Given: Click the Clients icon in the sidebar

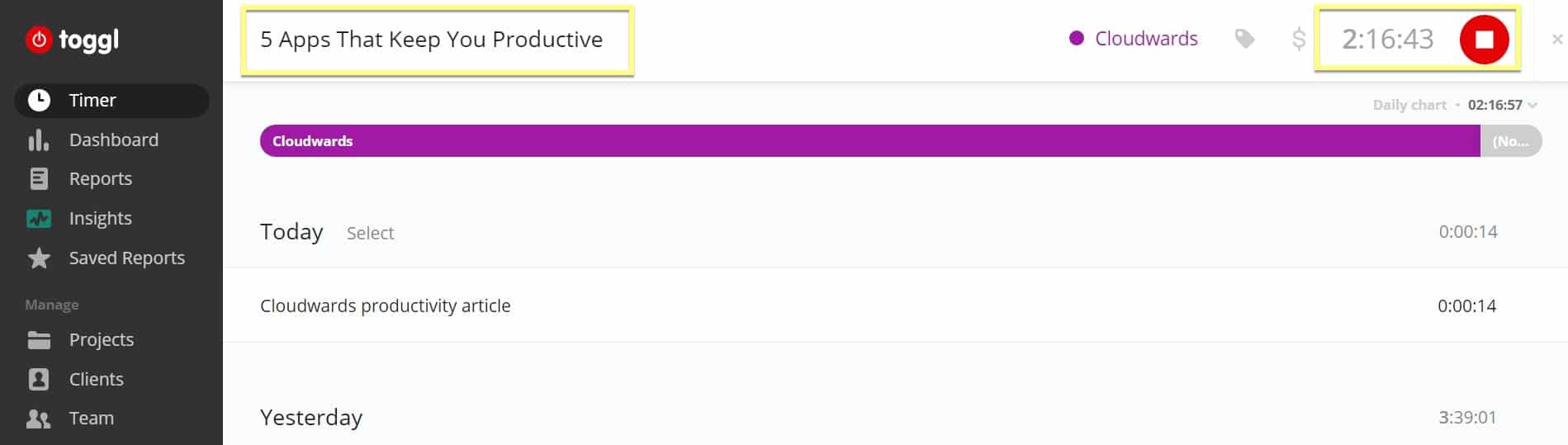Looking at the screenshot, I should pos(39,379).
